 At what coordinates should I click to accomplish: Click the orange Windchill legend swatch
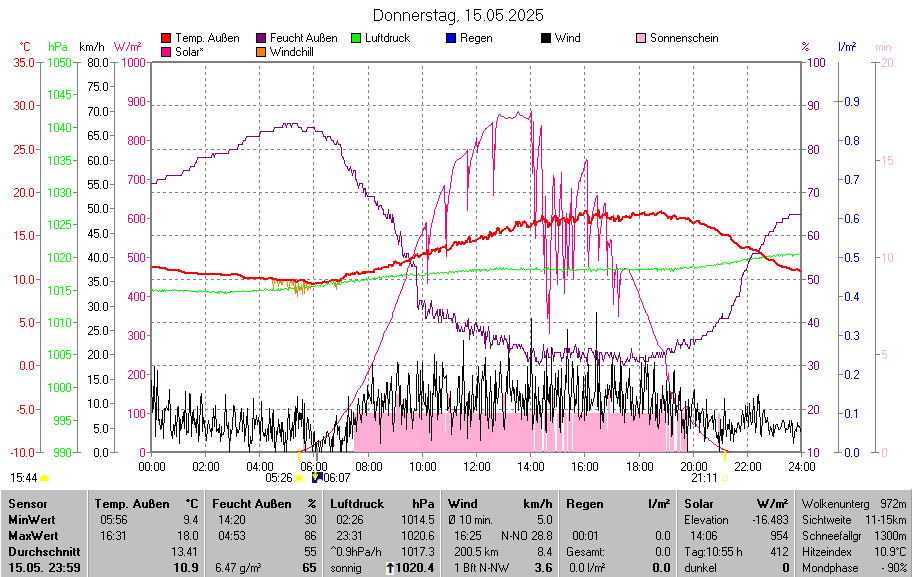(x=261, y=52)
